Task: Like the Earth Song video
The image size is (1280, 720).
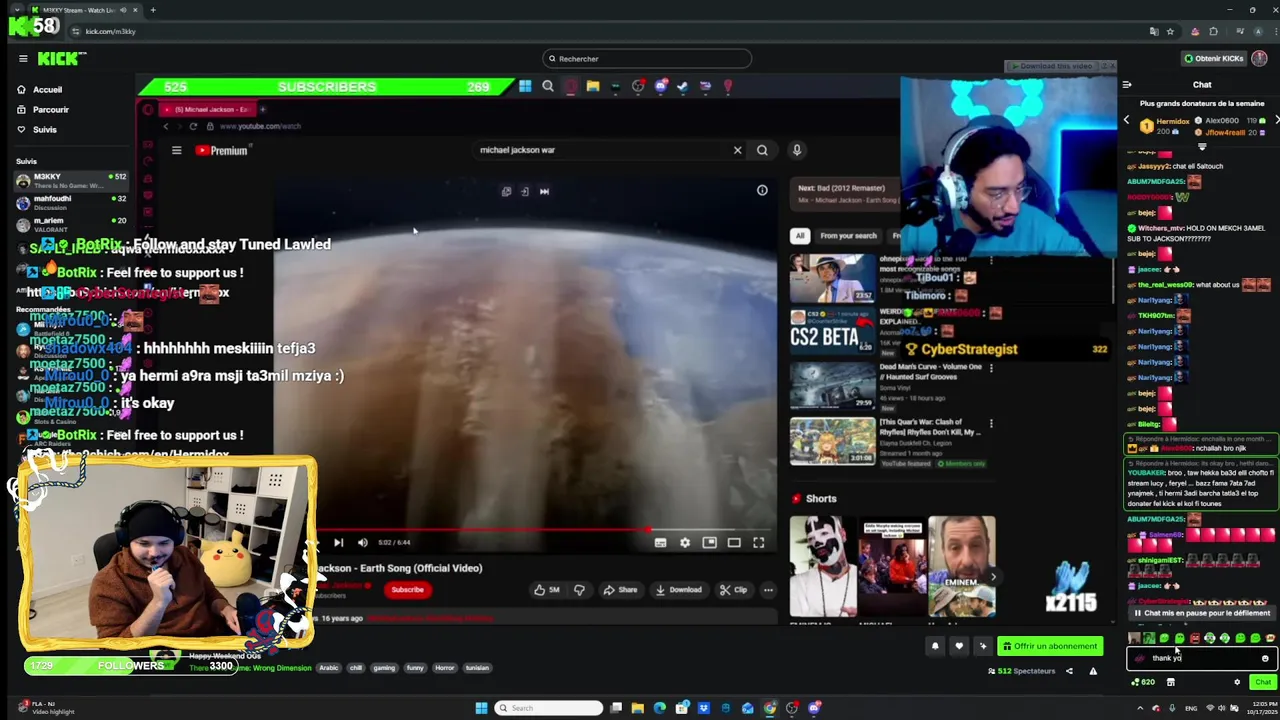Action: (x=547, y=590)
